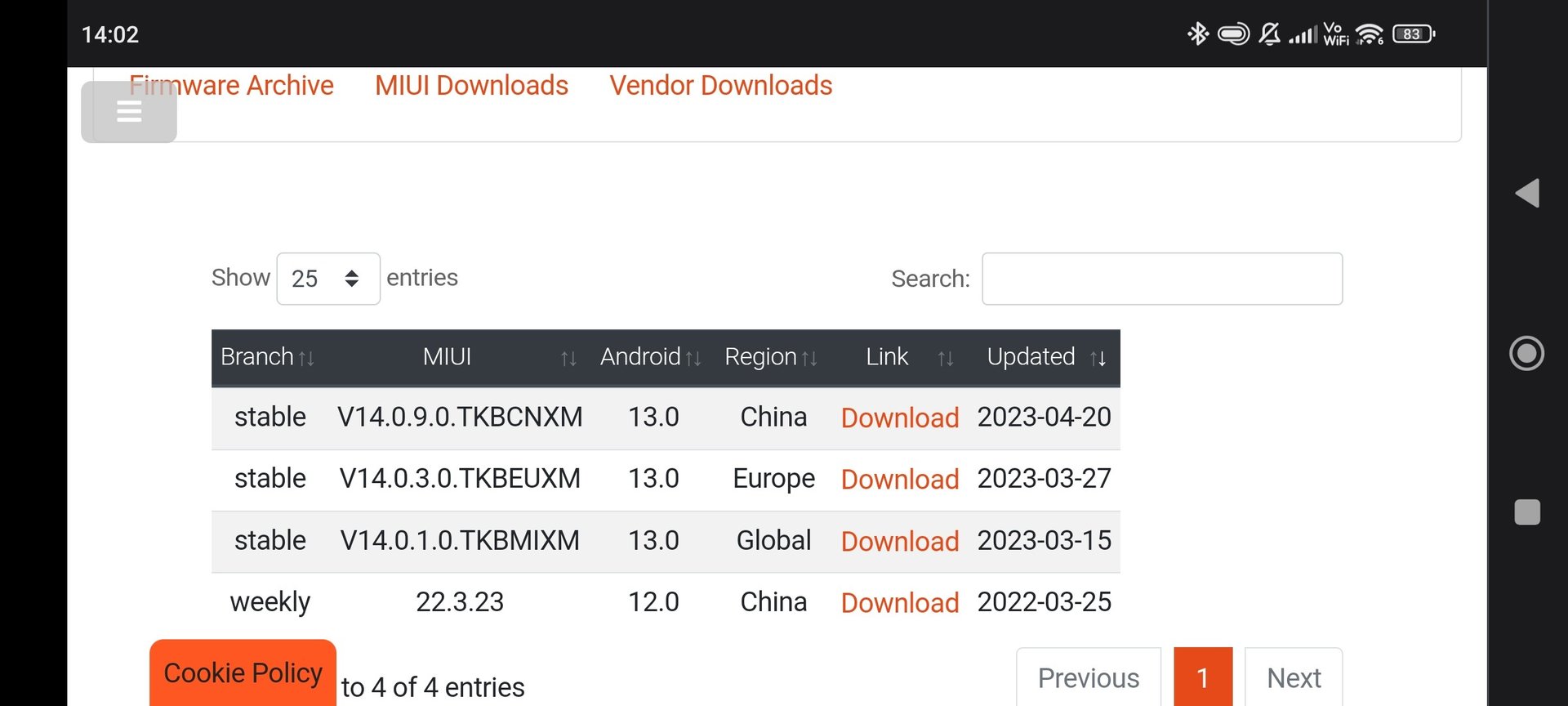
Task: Open Firmware Archive page
Action: click(x=231, y=85)
